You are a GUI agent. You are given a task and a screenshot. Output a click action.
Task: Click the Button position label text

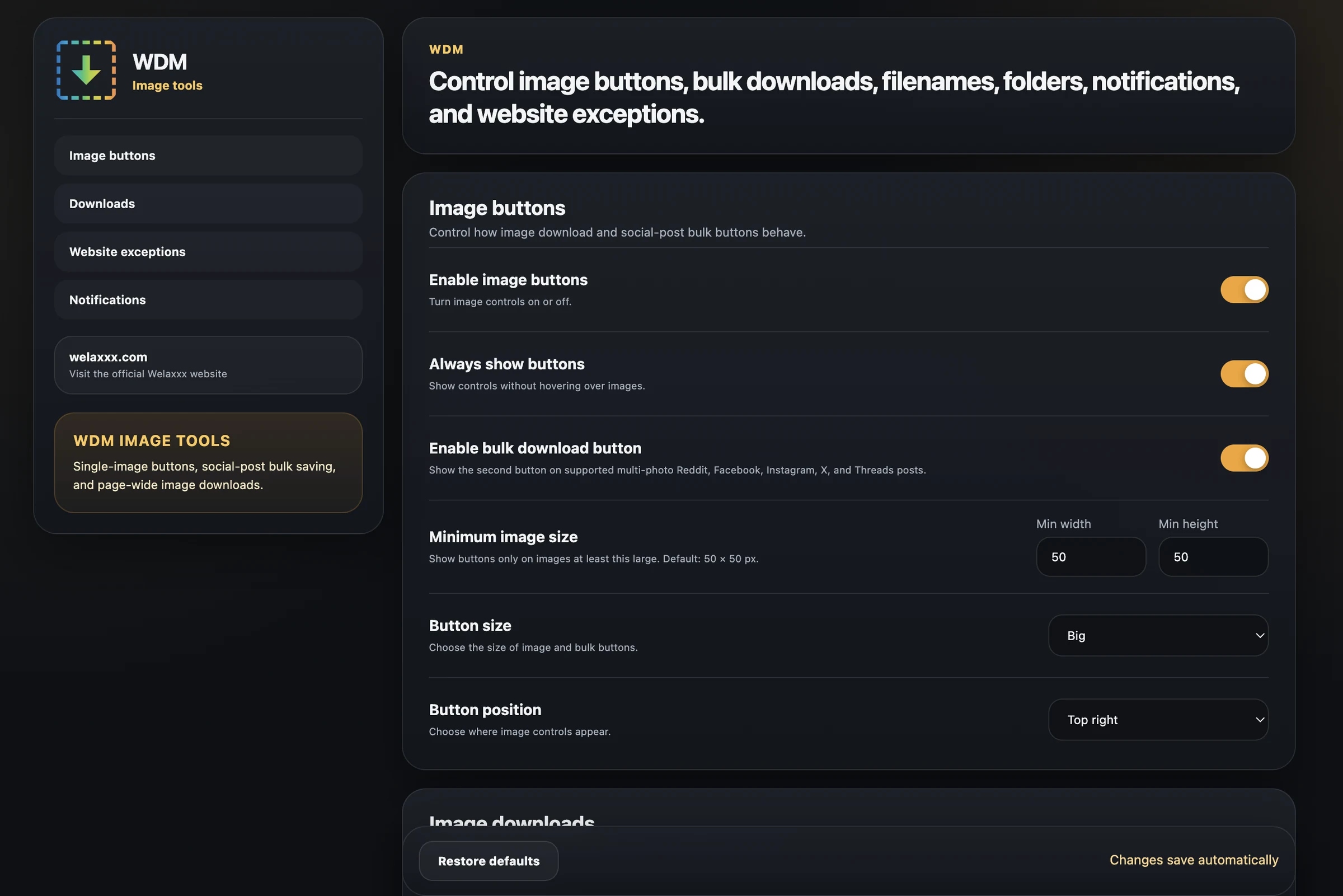pos(485,710)
